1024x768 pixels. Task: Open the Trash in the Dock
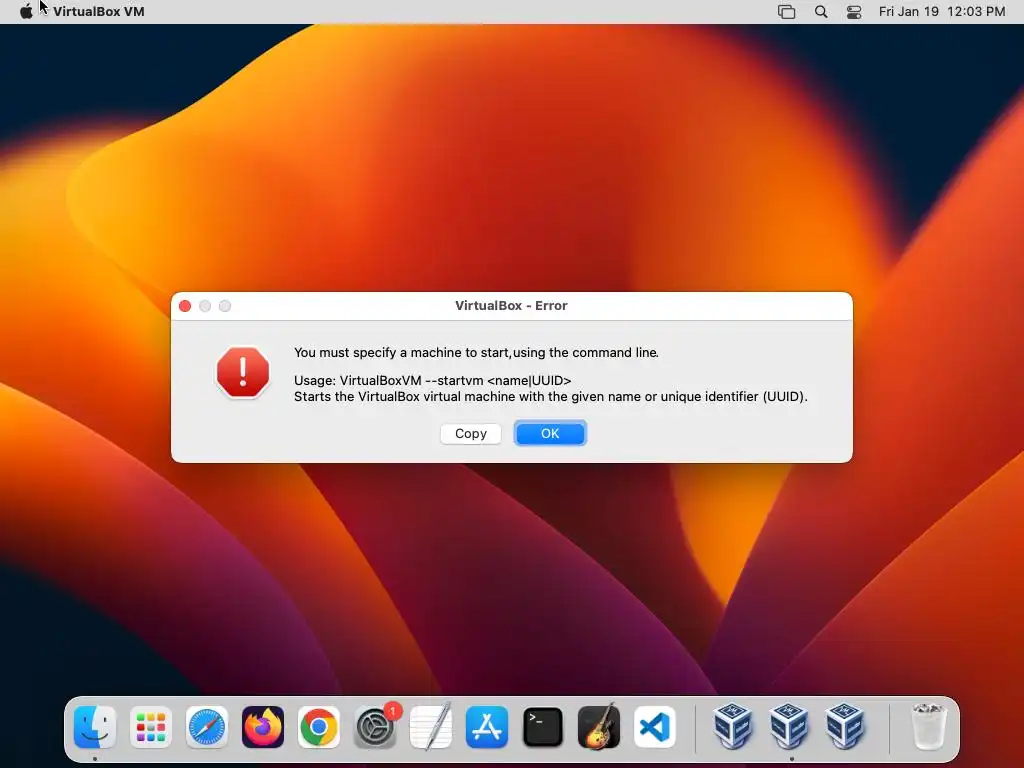[x=928, y=727]
